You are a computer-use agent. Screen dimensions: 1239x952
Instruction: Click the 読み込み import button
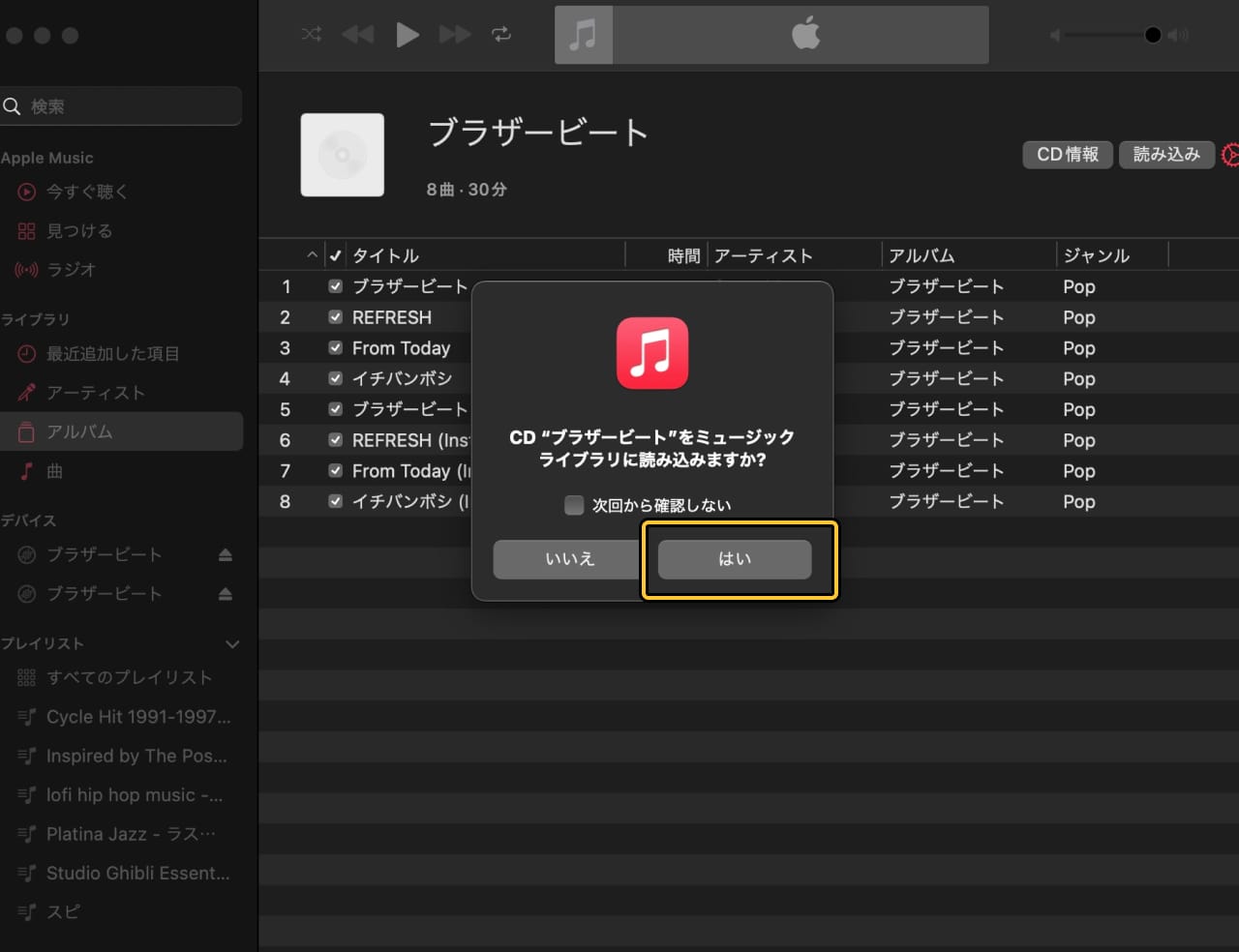point(1166,155)
